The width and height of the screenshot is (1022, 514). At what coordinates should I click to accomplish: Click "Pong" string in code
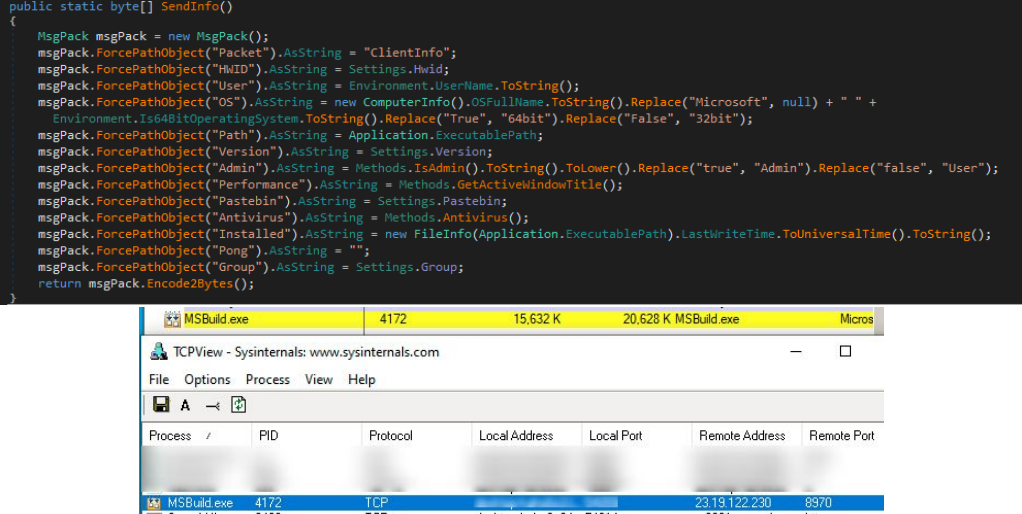pos(233,251)
